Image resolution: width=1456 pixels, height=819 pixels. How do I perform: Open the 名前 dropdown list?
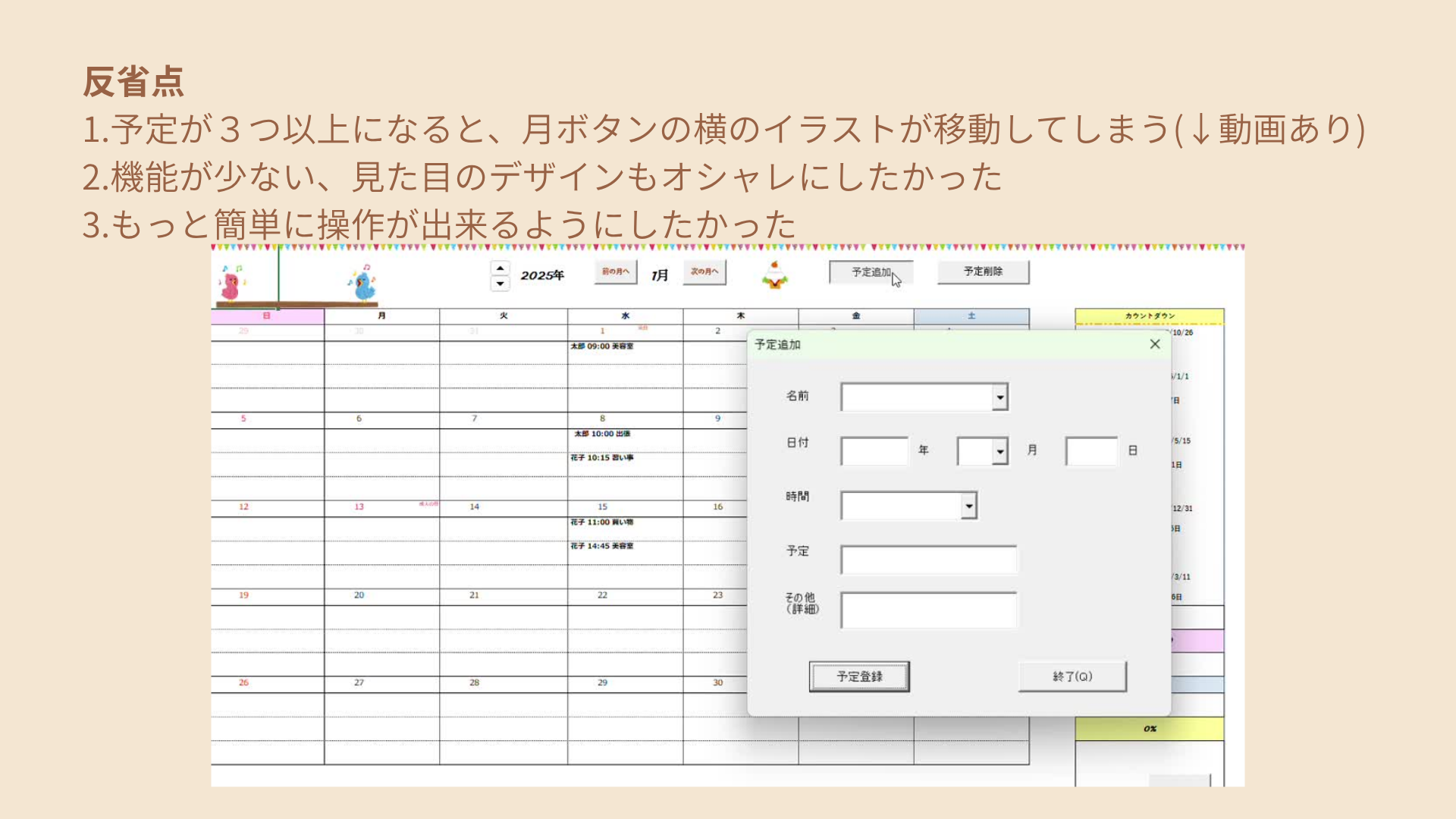[x=999, y=397]
